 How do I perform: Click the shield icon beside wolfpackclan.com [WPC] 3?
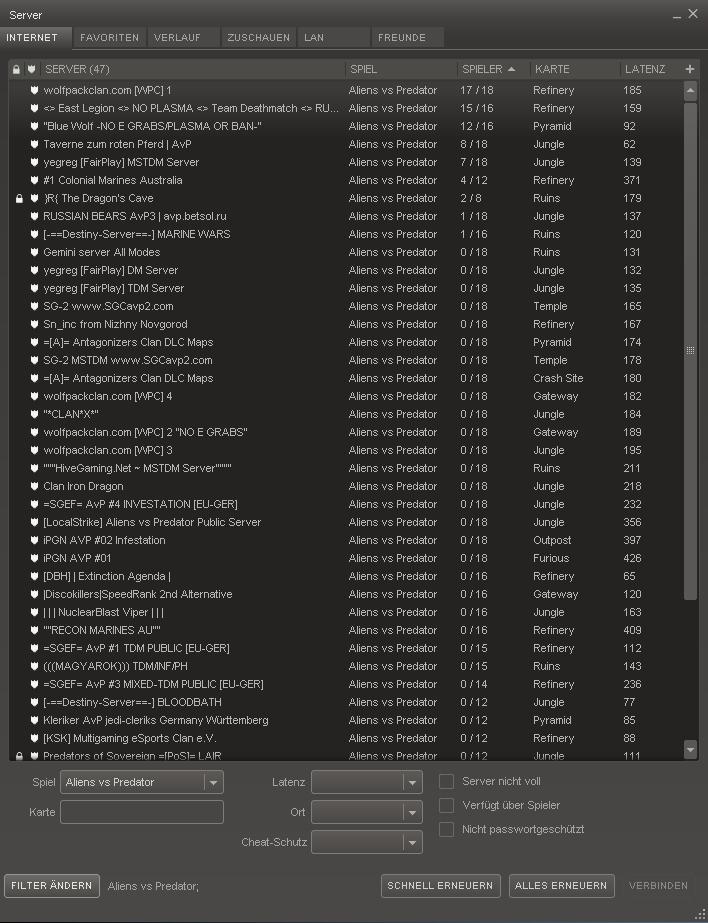(34, 450)
